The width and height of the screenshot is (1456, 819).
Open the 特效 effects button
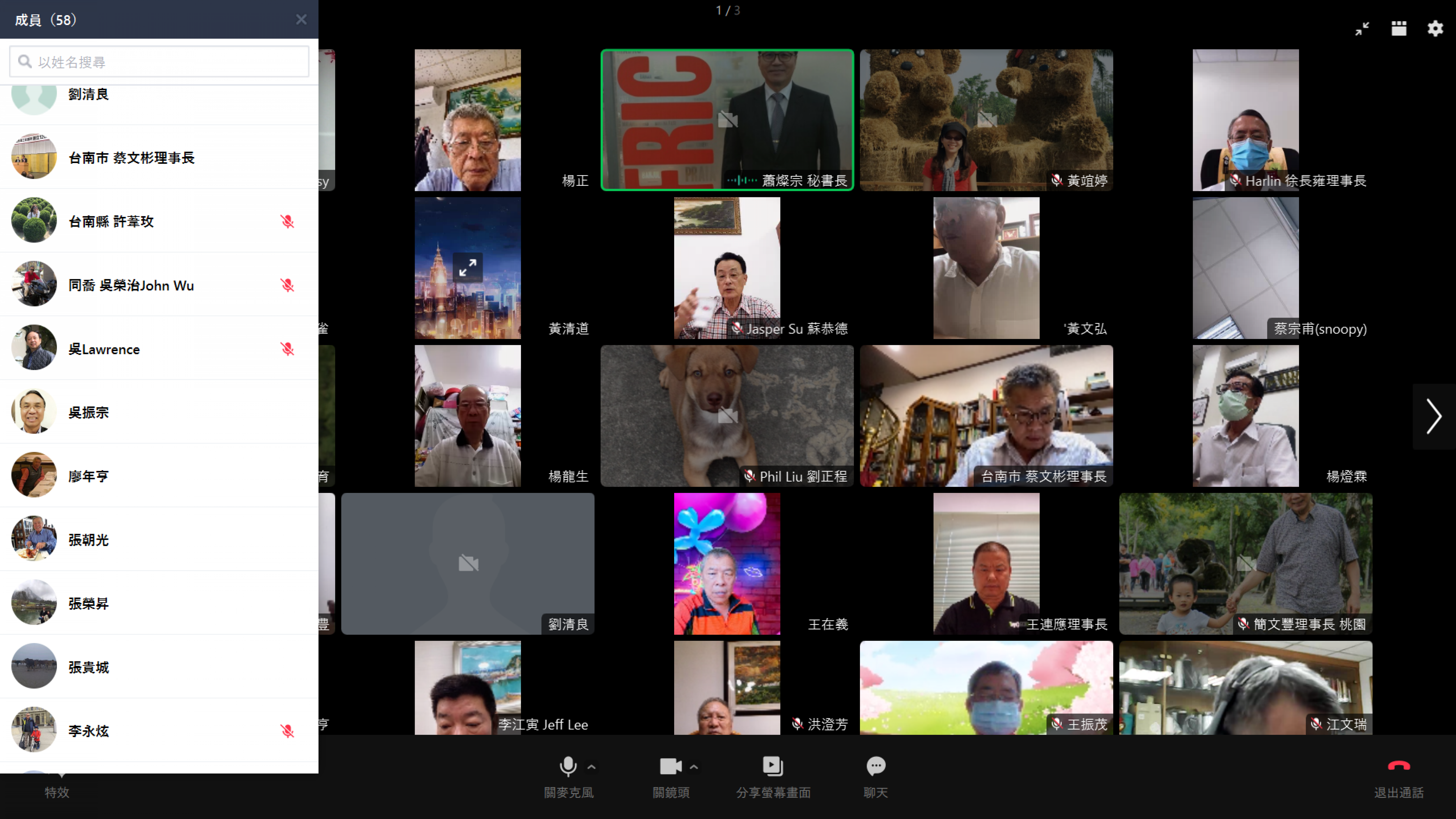56,792
